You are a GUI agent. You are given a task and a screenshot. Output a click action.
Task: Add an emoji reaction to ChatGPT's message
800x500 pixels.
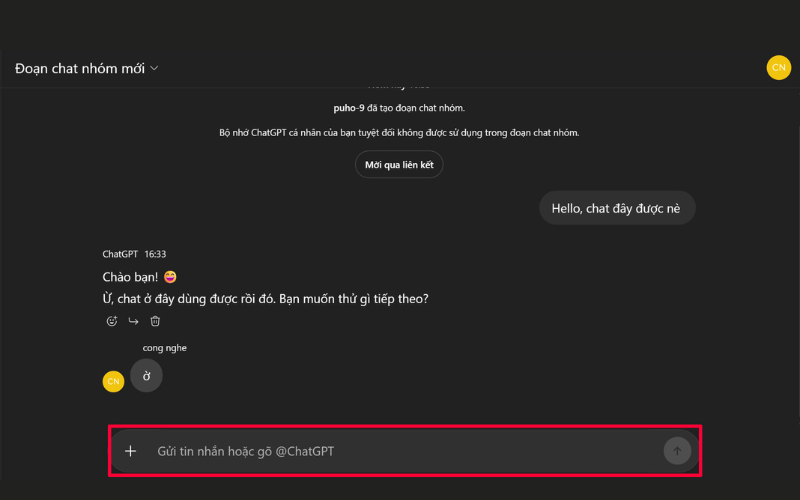(111, 321)
